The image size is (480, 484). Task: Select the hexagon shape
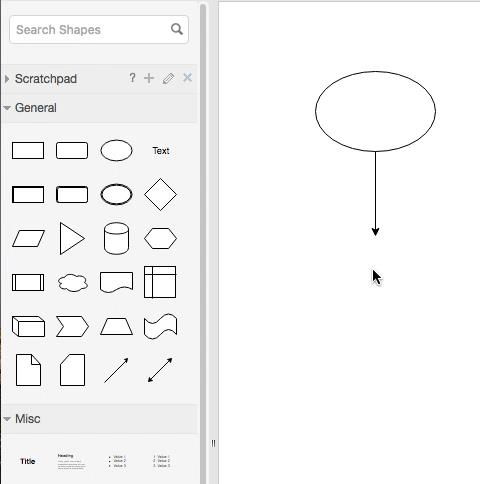point(160,238)
